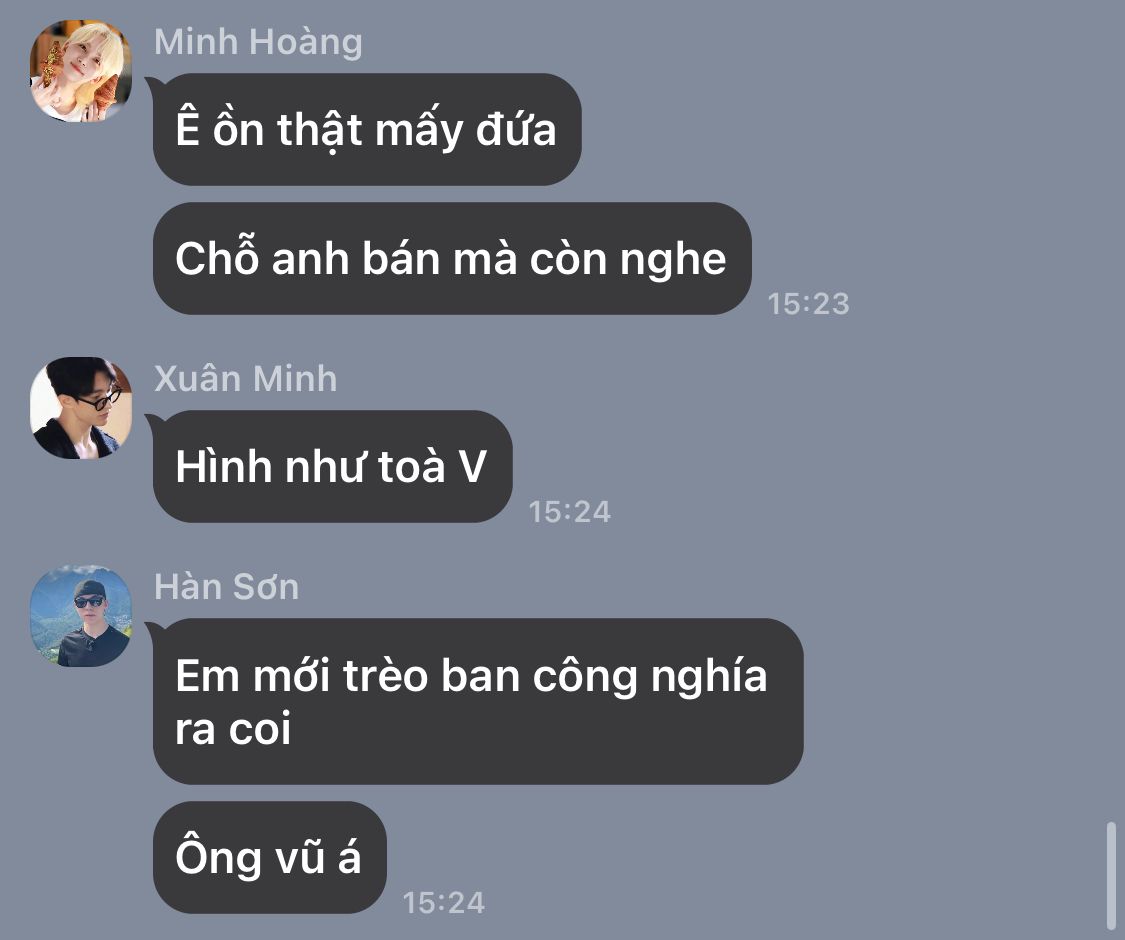This screenshot has width=1125, height=940.
Task: Tap the message 'Ông vũ á'
Action: point(270,857)
